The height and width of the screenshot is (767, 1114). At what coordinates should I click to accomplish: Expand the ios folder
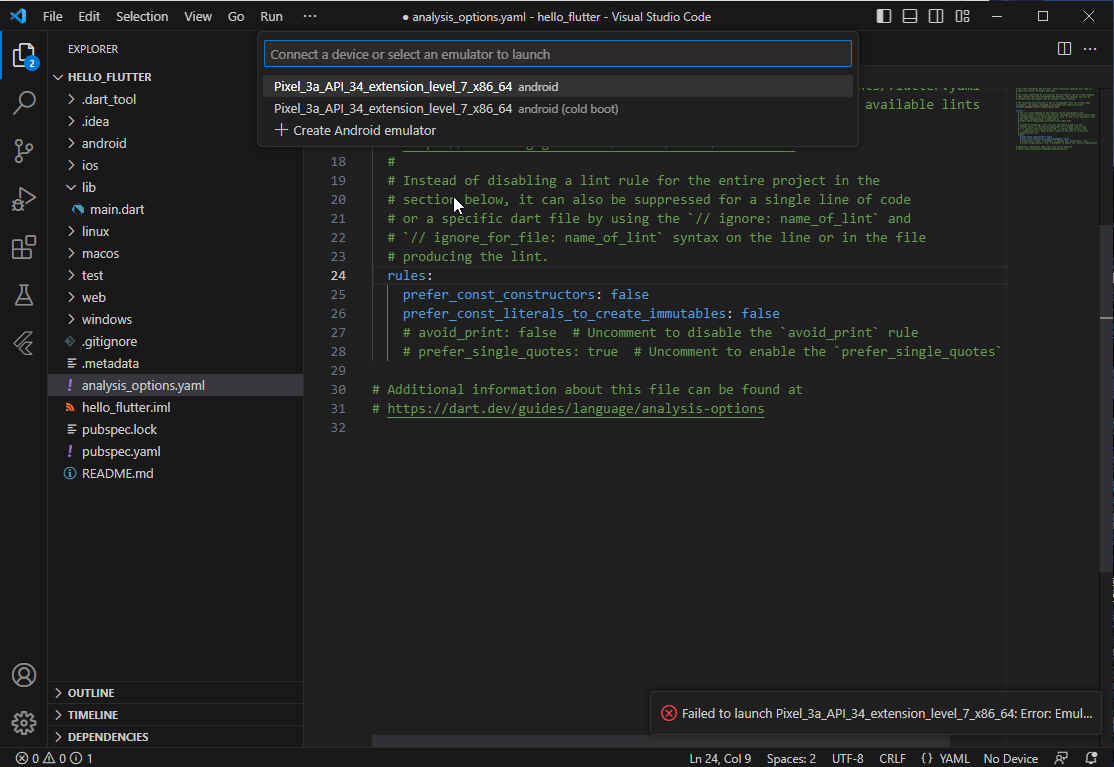pos(175,165)
